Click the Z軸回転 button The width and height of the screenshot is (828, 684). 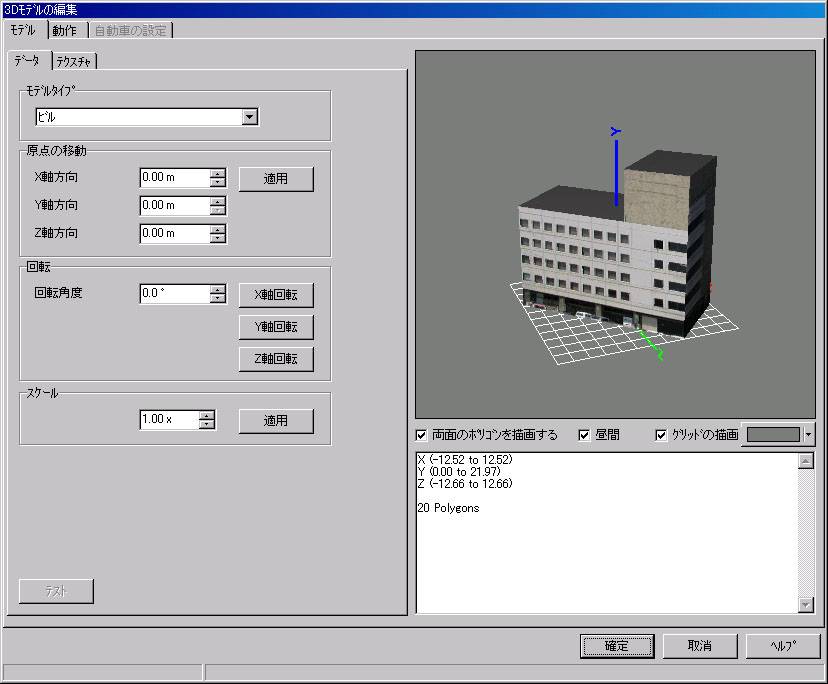tap(276, 359)
